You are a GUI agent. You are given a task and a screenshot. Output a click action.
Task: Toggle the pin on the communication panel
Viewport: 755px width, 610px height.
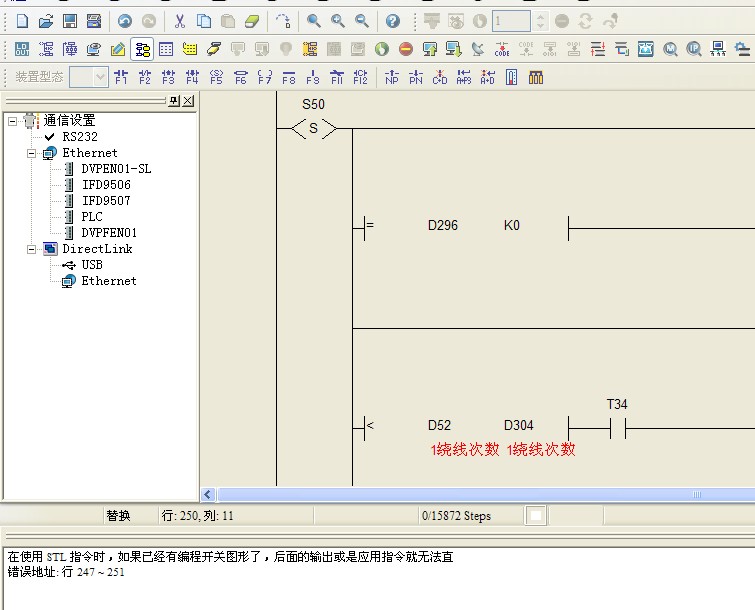point(174,101)
